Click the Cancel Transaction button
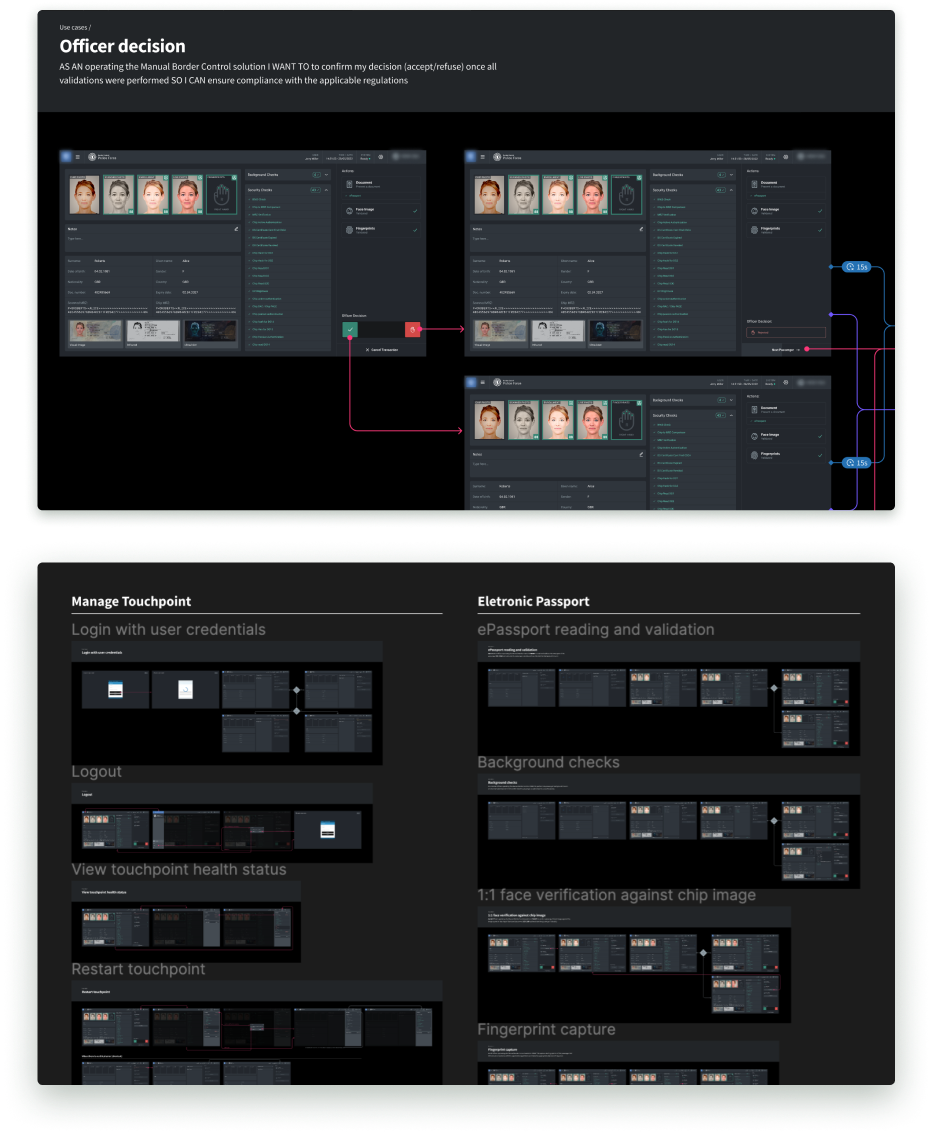The image size is (933, 1135). (383, 350)
